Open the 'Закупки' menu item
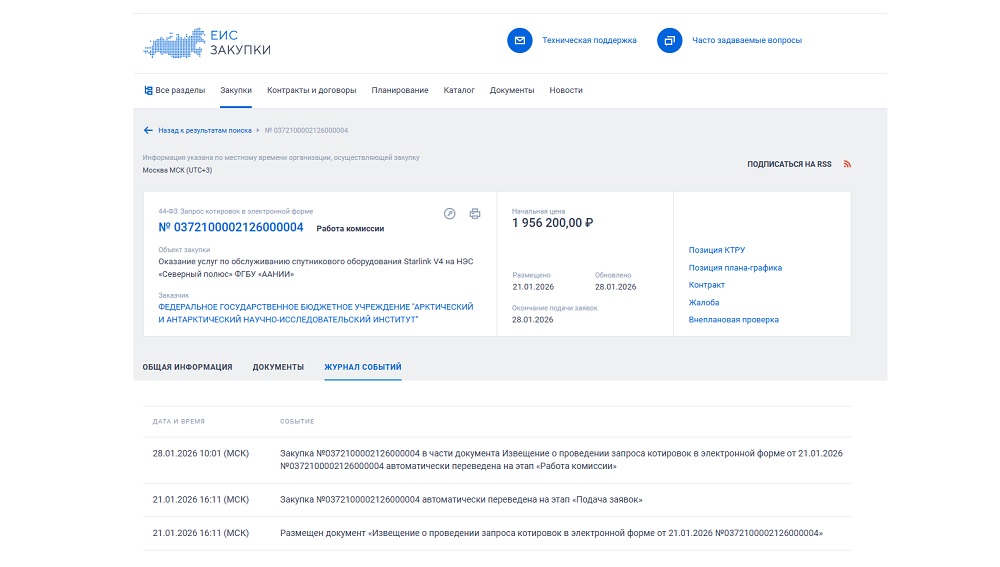Screen dimensions: 1000x567 [236, 90]
